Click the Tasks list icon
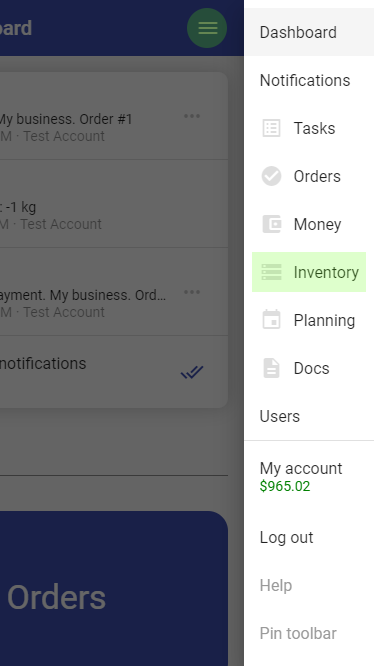 click(271, 128)
